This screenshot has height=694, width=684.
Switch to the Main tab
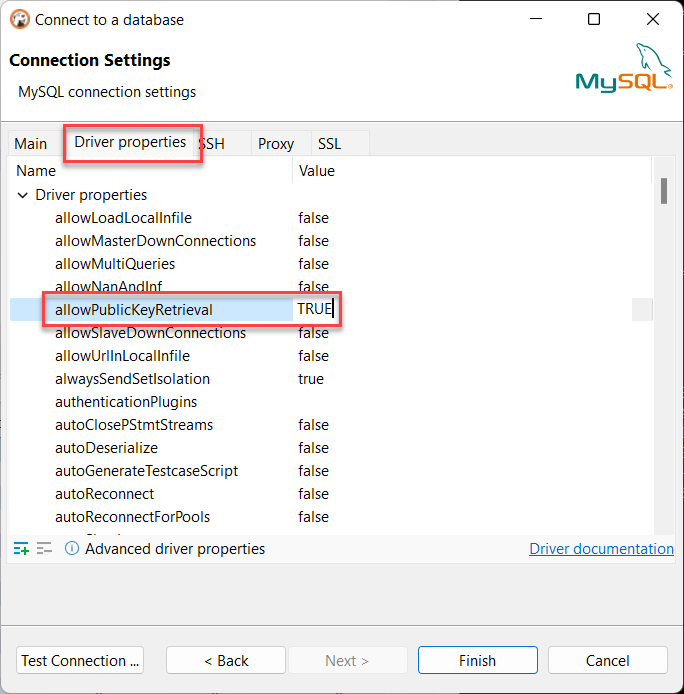31,144
